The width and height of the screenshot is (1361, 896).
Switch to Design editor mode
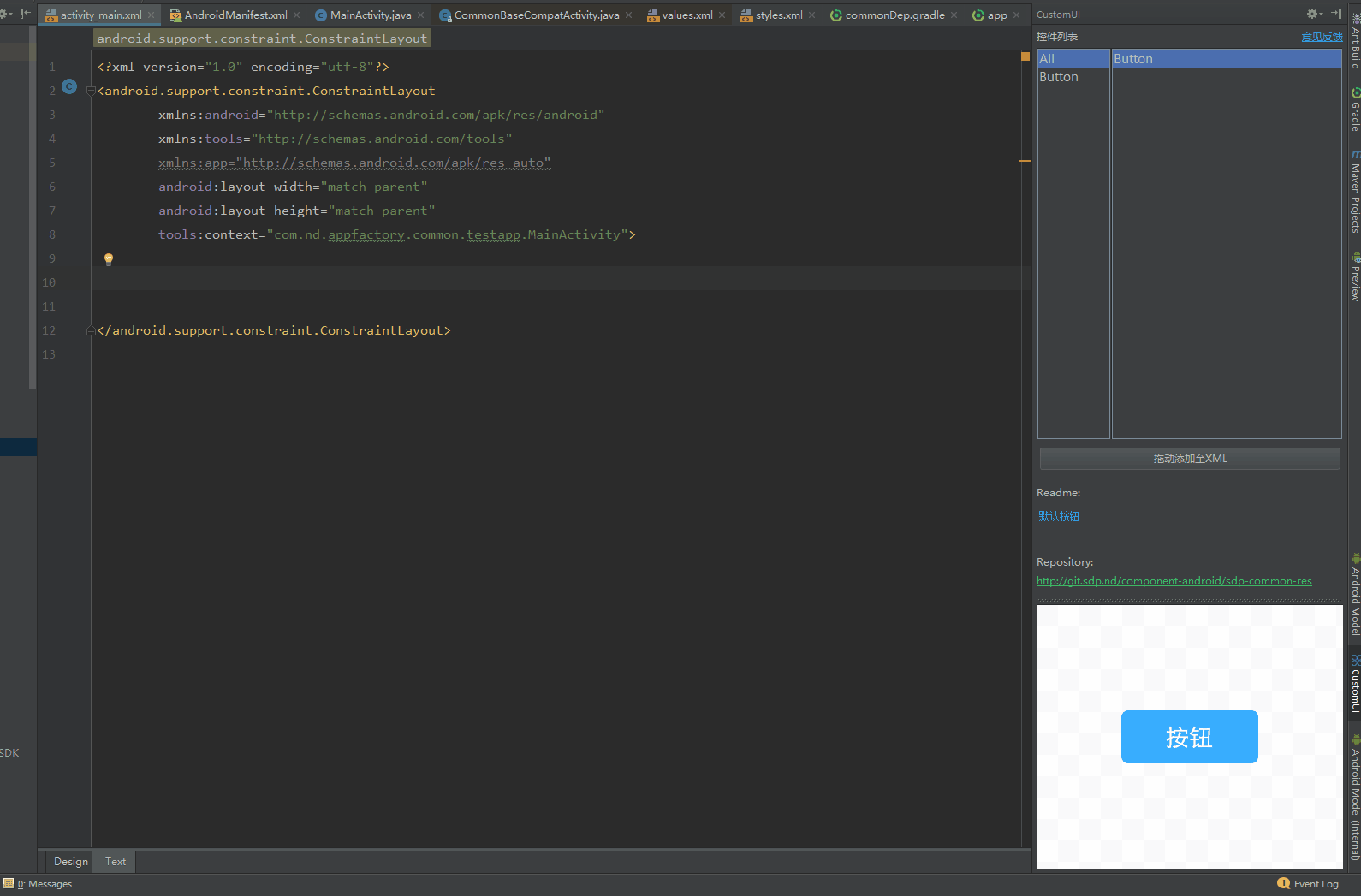70,862
